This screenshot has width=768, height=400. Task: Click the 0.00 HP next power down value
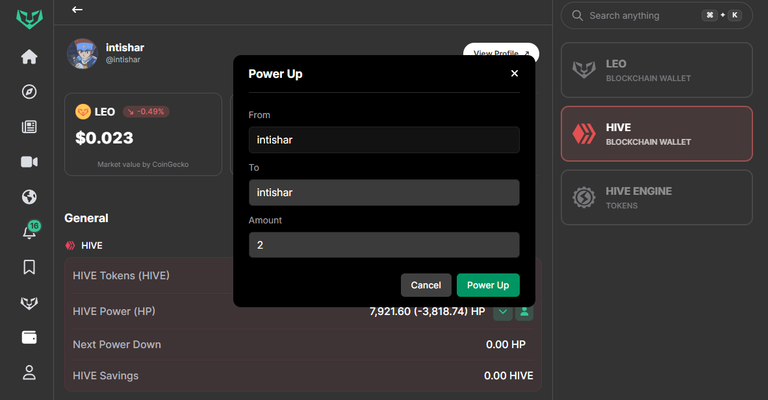pyautogui.click(x=505, y=345)
